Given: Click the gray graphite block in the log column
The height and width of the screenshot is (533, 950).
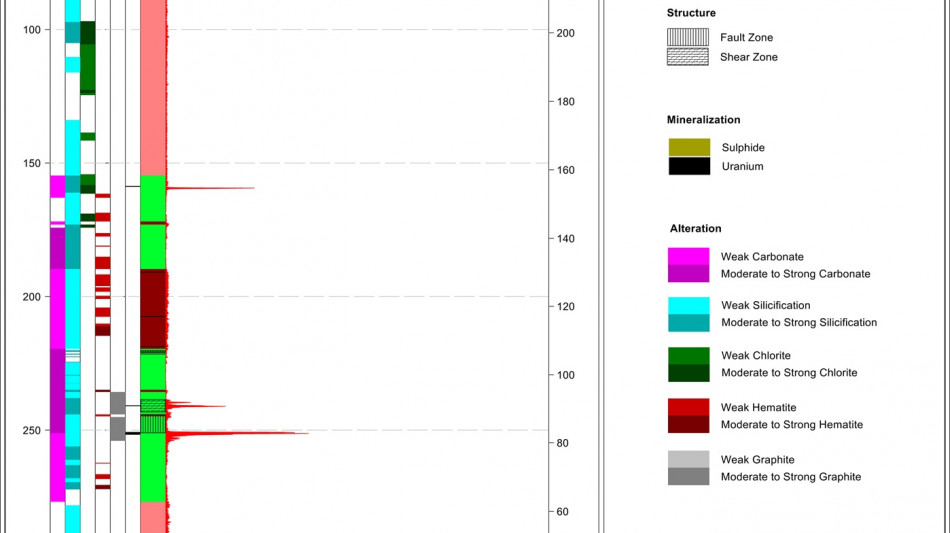Looking at the screenshot, I should tap(118, 415).
